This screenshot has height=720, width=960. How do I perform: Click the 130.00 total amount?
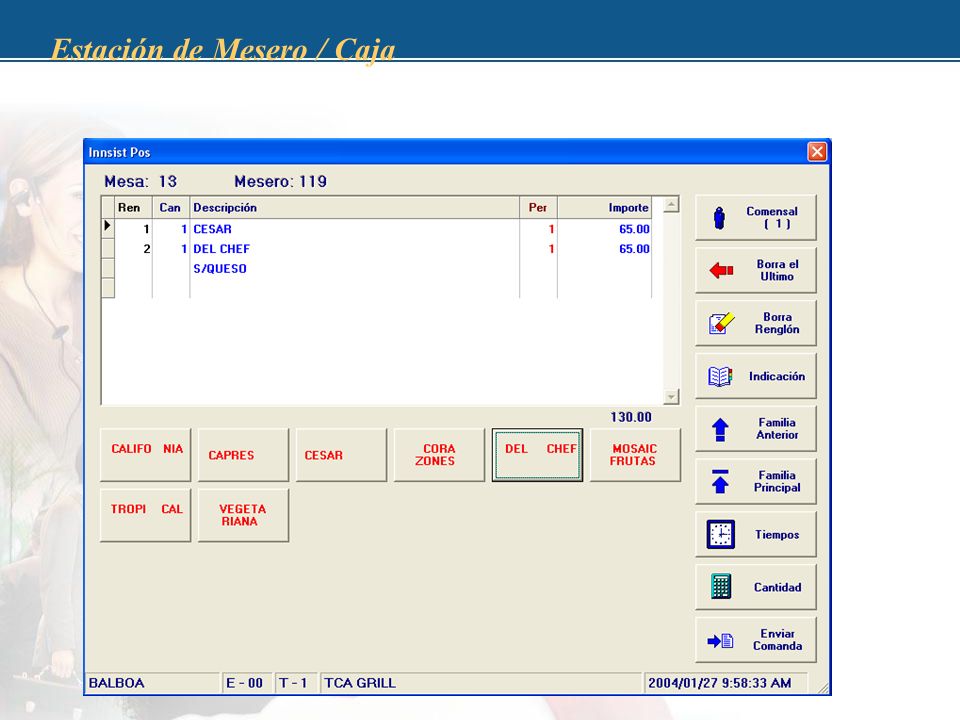(x=631, y=417)
